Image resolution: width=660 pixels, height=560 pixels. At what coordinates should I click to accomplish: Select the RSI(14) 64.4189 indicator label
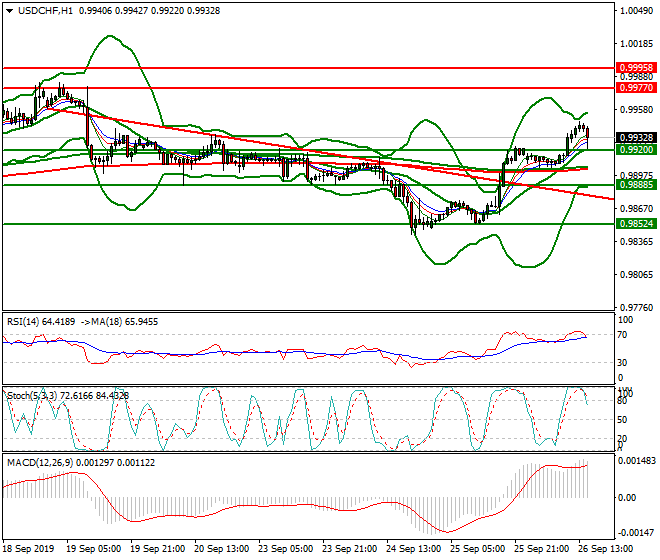click(41, 322)
